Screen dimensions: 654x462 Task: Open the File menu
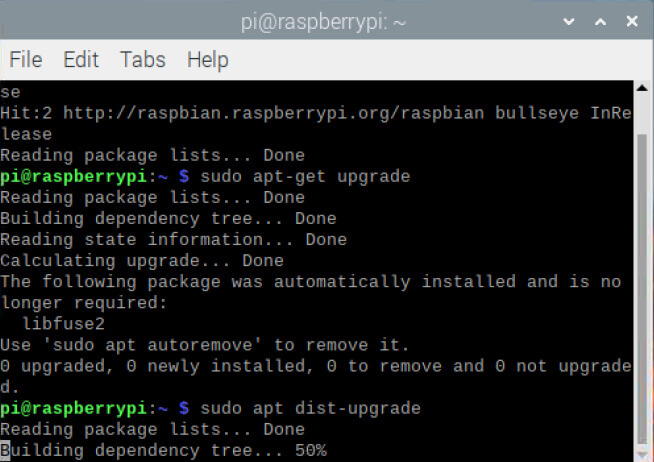coord(25,60)
